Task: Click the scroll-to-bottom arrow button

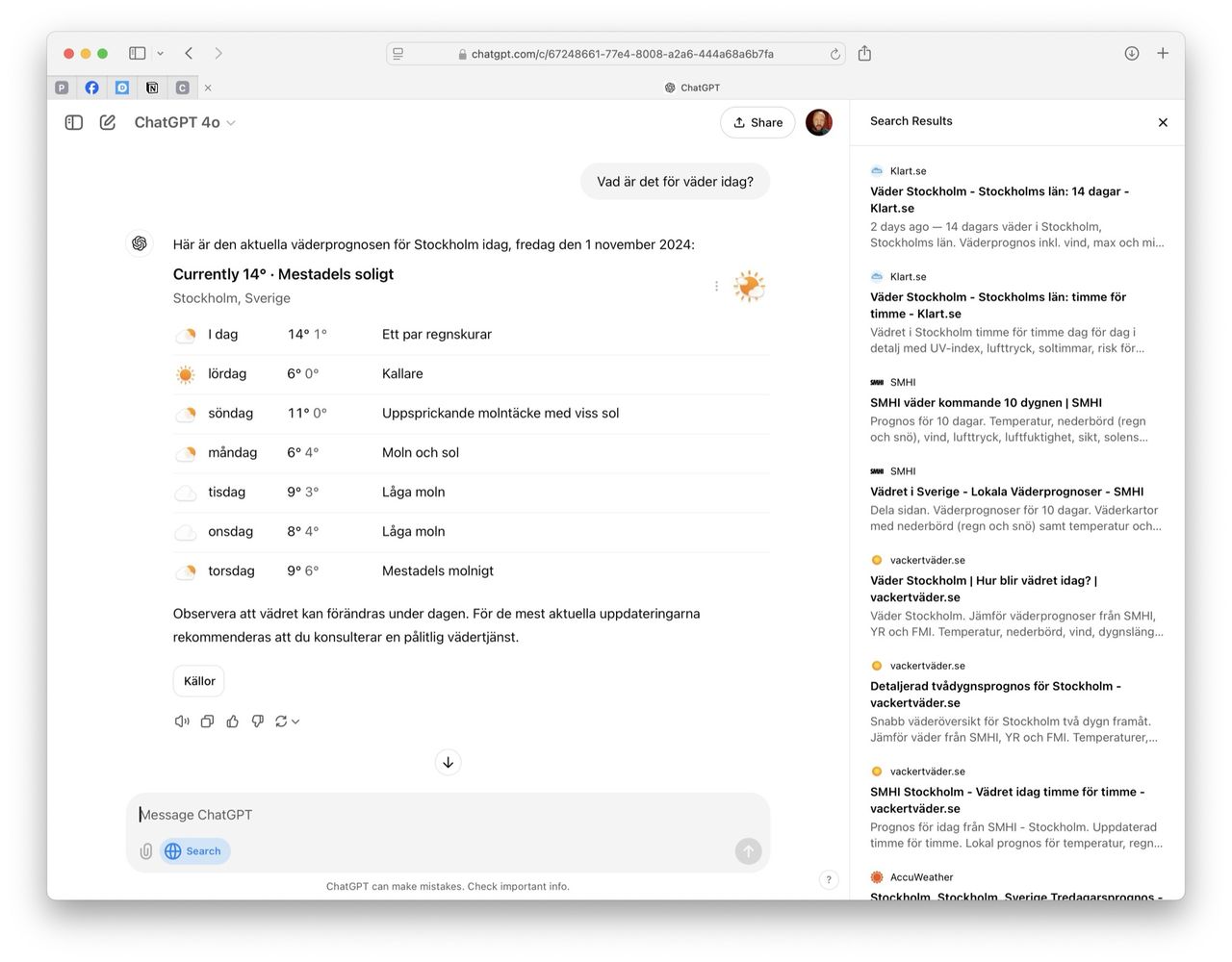Action: click(448, 763)
